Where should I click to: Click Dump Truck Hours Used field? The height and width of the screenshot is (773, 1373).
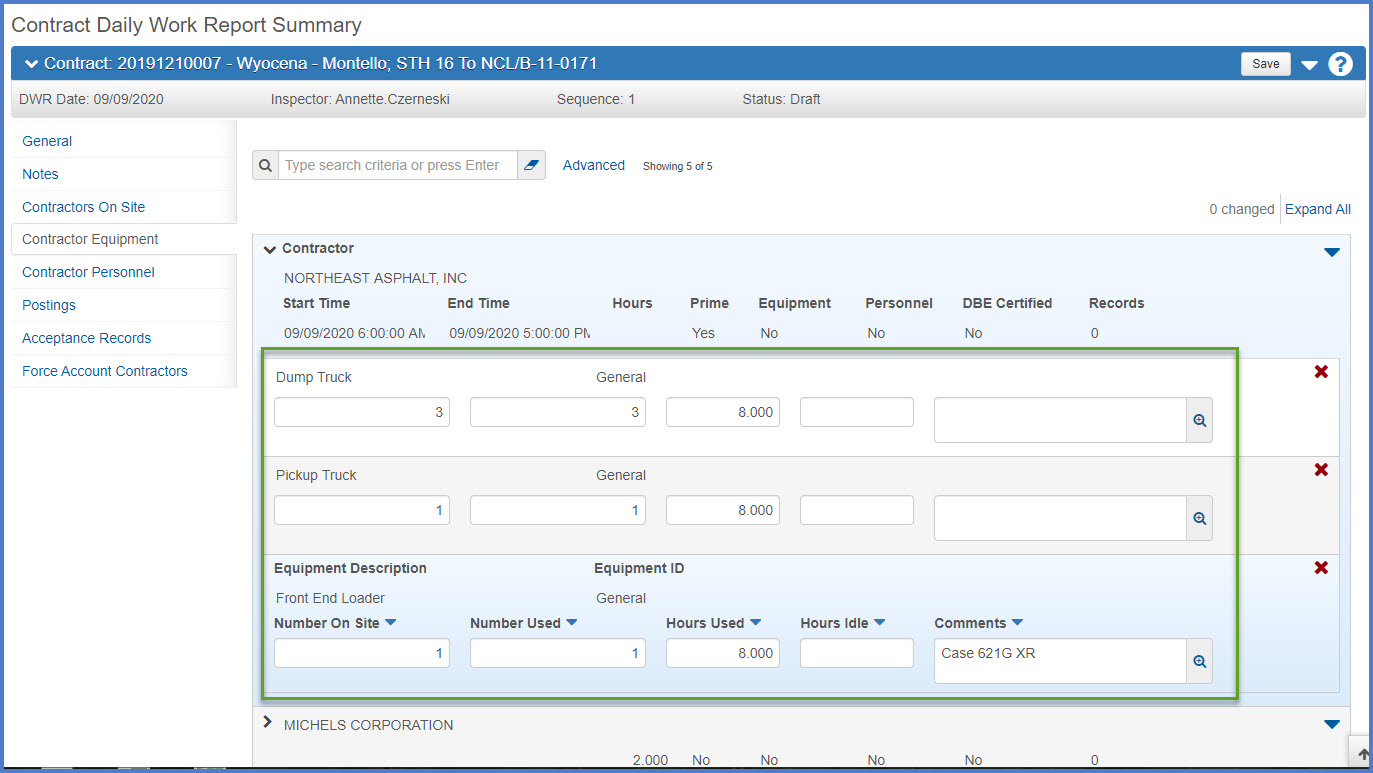tap(723, 412)
